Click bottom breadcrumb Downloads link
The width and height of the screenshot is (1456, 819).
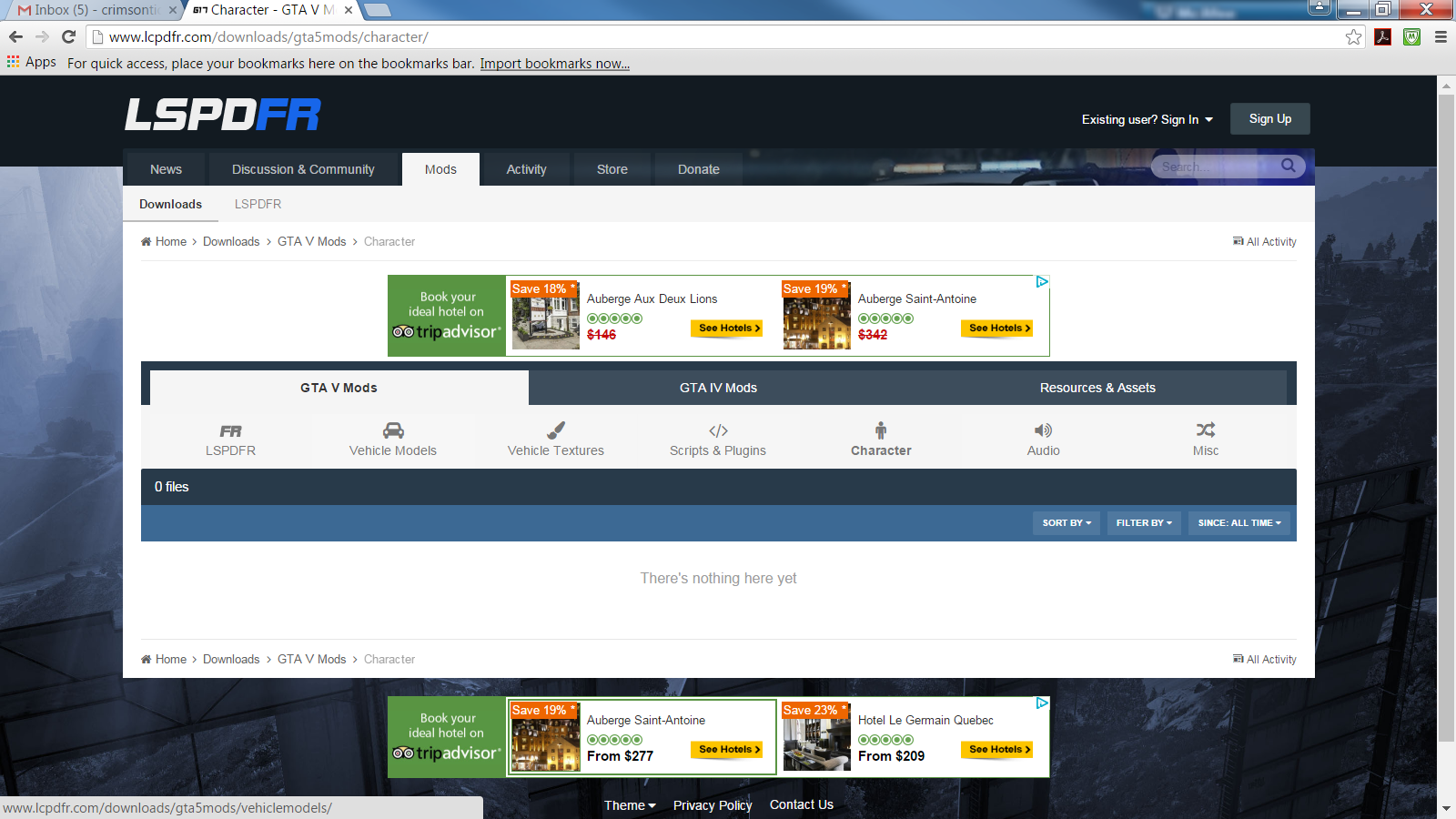(x=231, y=659)
